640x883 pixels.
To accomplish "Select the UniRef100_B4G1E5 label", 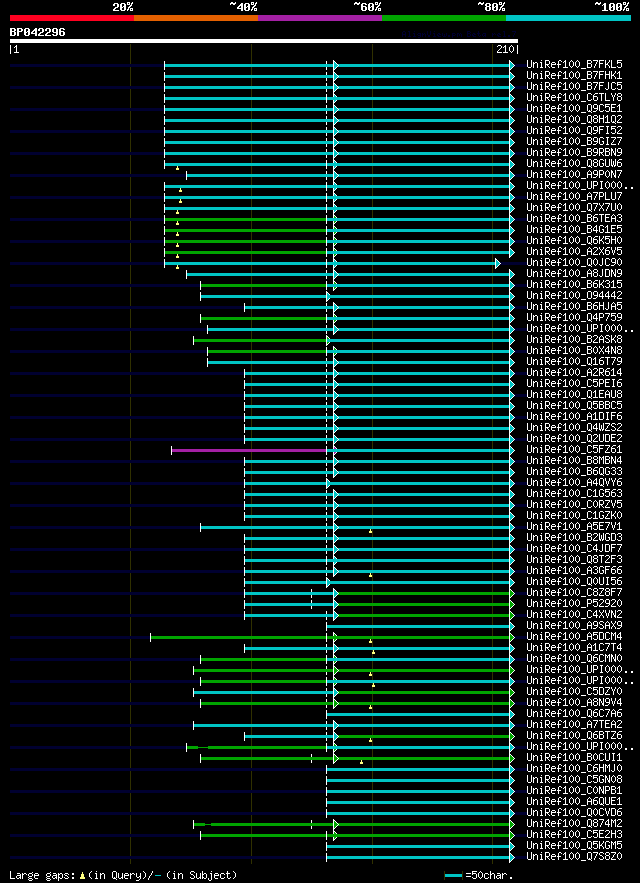I will click(x=574, y=229).
